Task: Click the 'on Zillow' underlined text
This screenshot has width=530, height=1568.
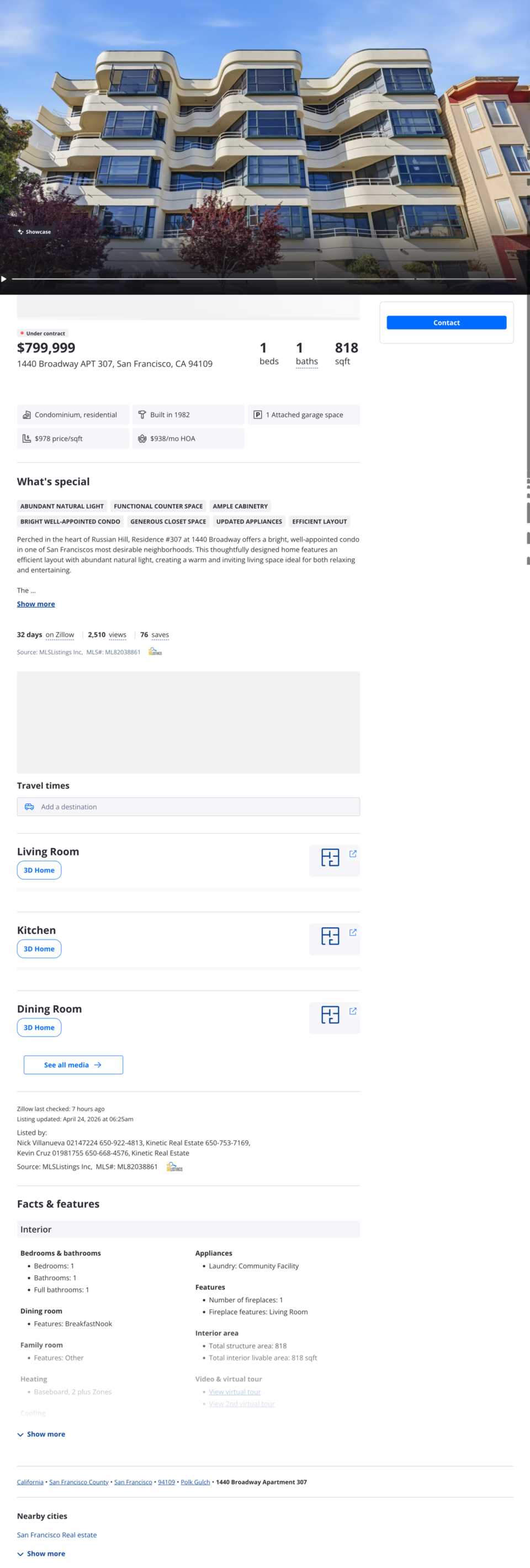Action: [x=60, y=635]
